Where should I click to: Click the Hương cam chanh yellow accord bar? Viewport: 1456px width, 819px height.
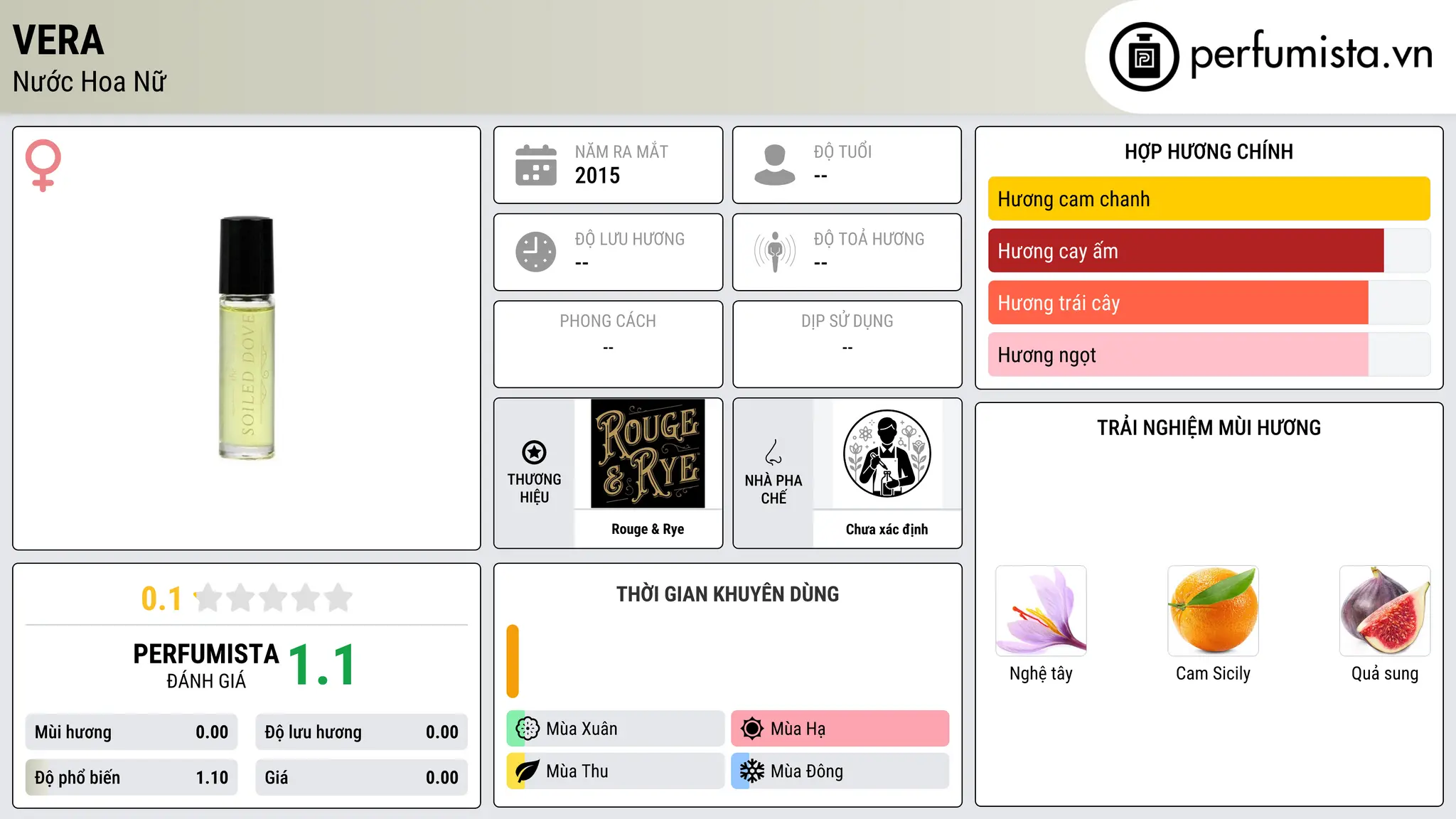tap(1209, 199)
